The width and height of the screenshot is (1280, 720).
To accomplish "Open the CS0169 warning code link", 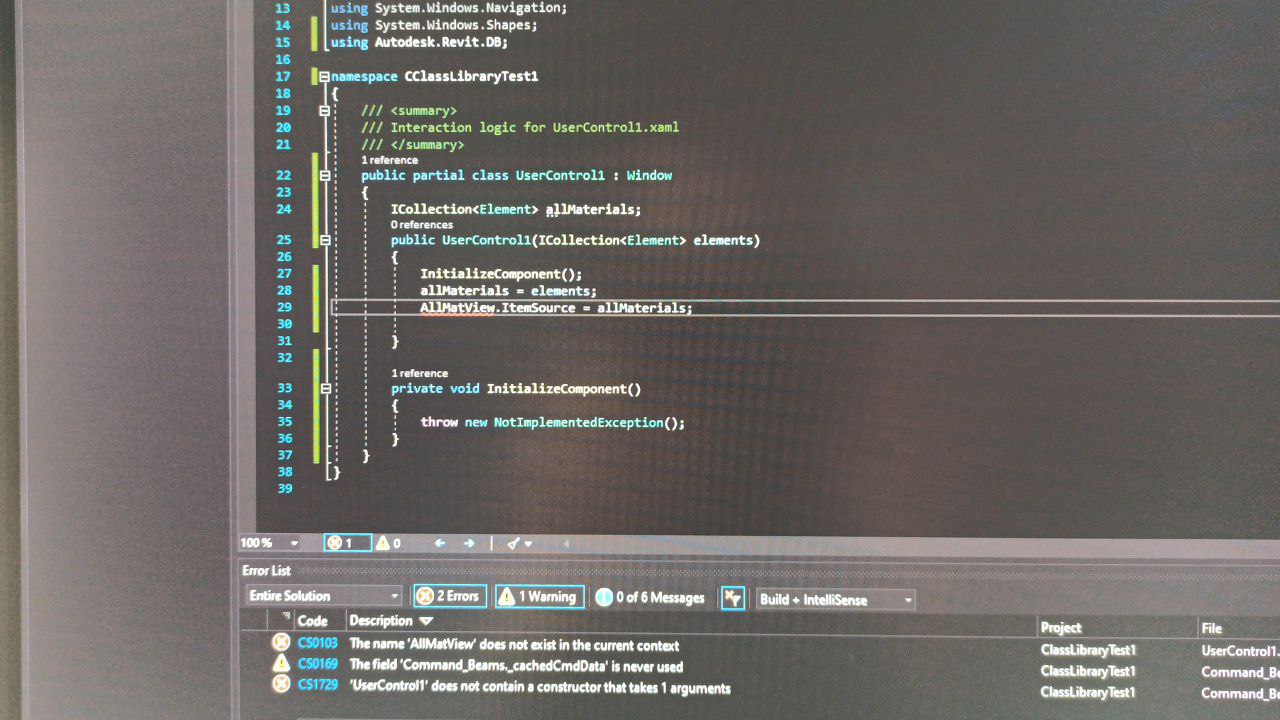I will (318, 665).
